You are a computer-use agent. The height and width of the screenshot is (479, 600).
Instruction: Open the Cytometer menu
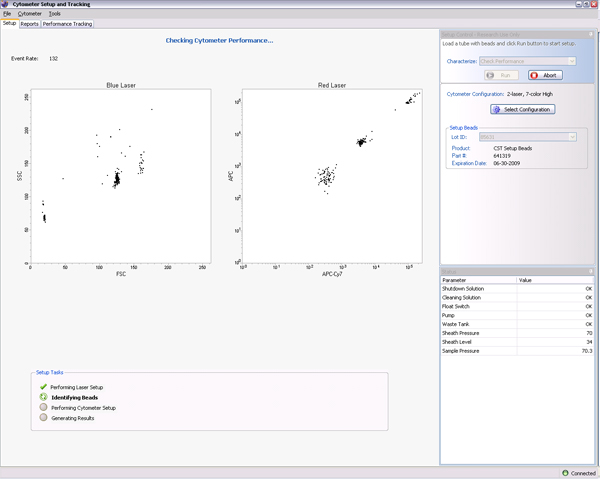click(x=29, y=14)
